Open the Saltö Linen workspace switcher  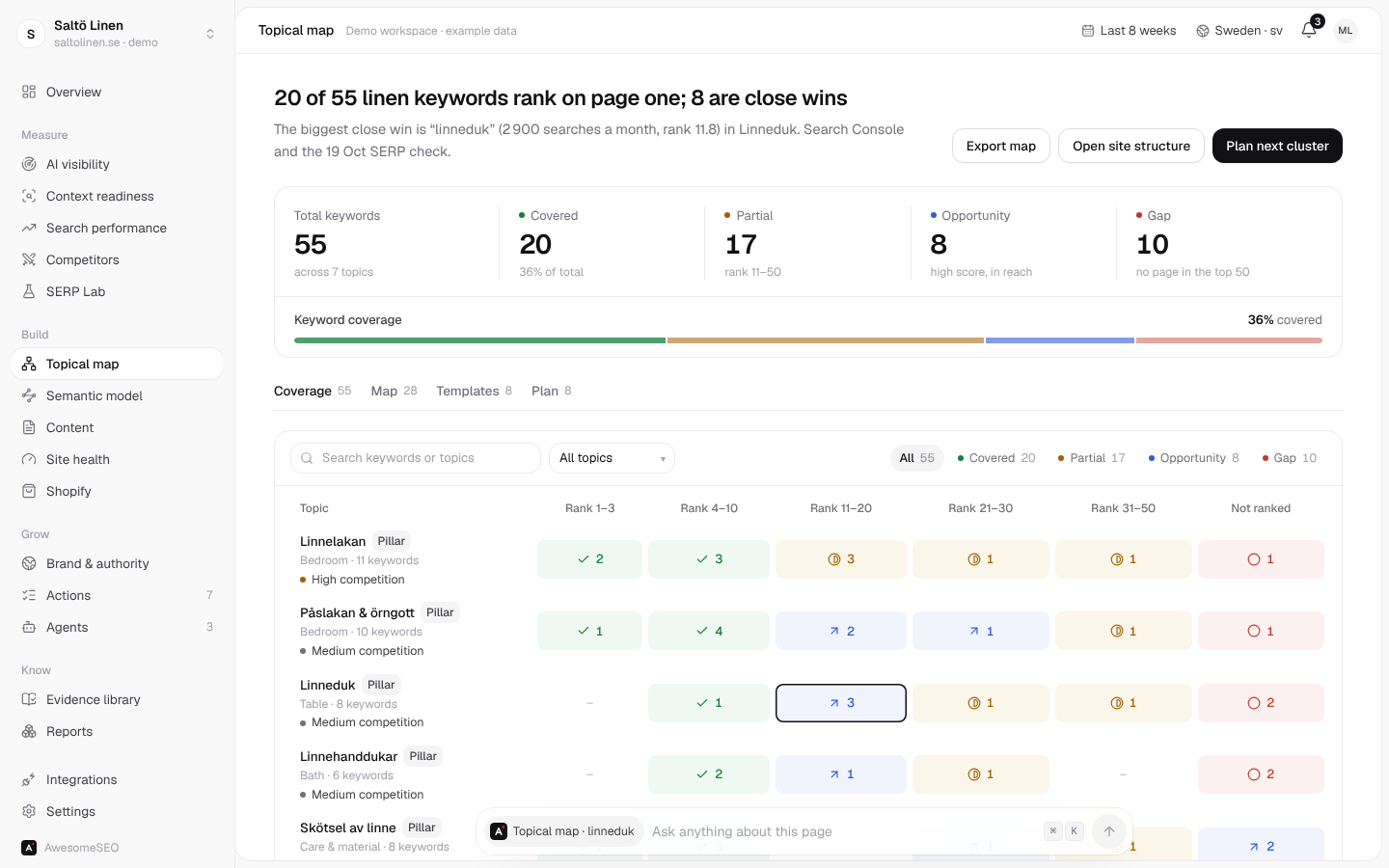(117, 34)
